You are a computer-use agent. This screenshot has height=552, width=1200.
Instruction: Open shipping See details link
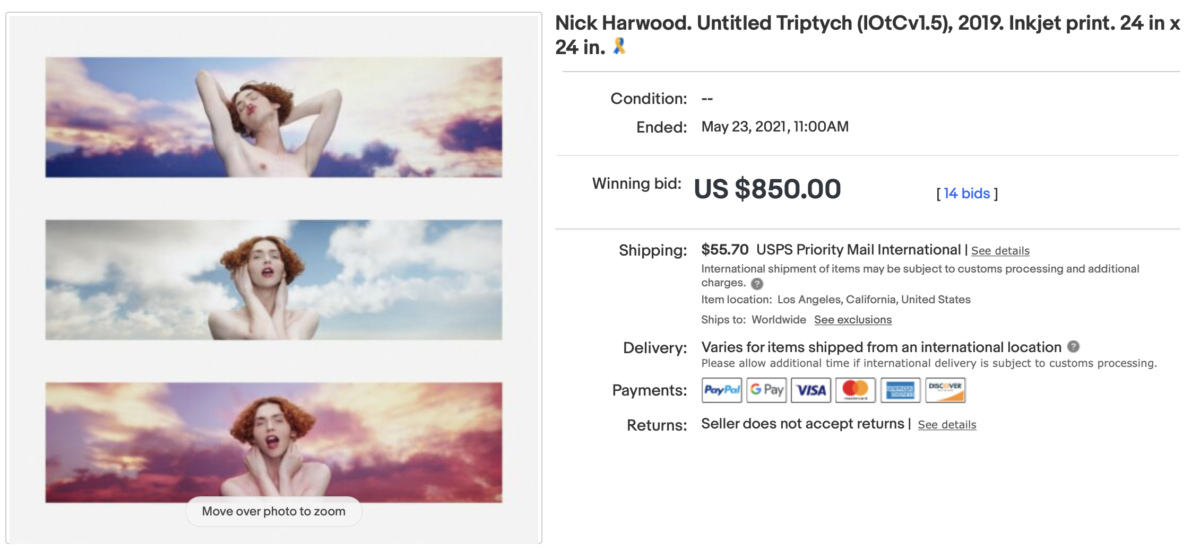coord(1000,251)
